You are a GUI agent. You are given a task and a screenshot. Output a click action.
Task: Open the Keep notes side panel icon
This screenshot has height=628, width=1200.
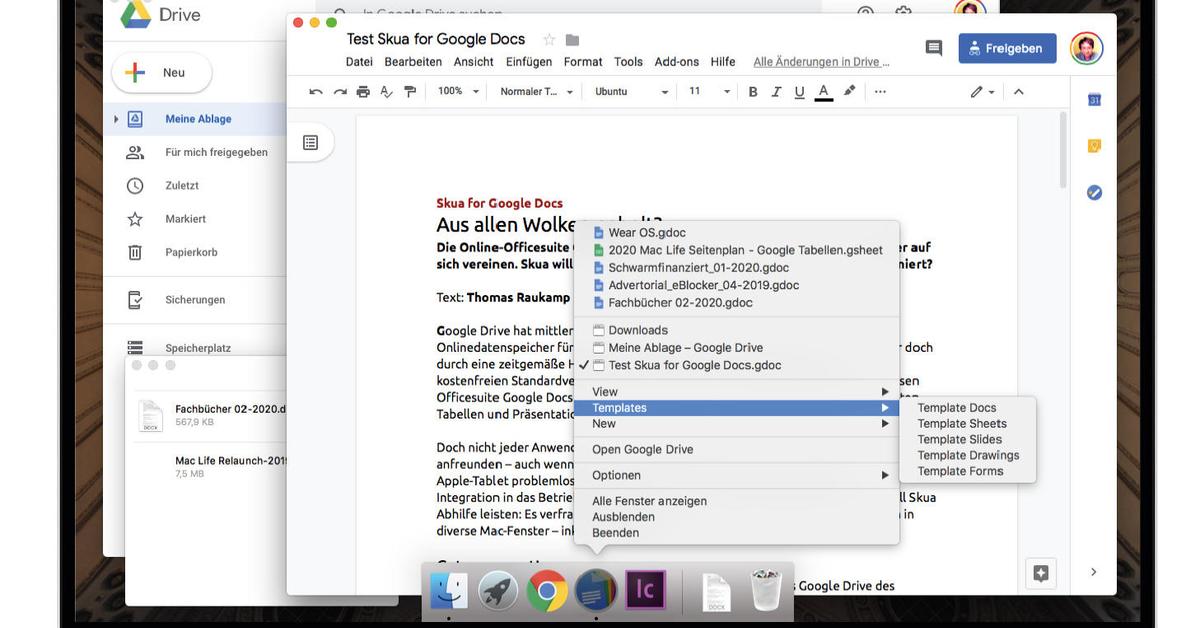pos(1094,146)
